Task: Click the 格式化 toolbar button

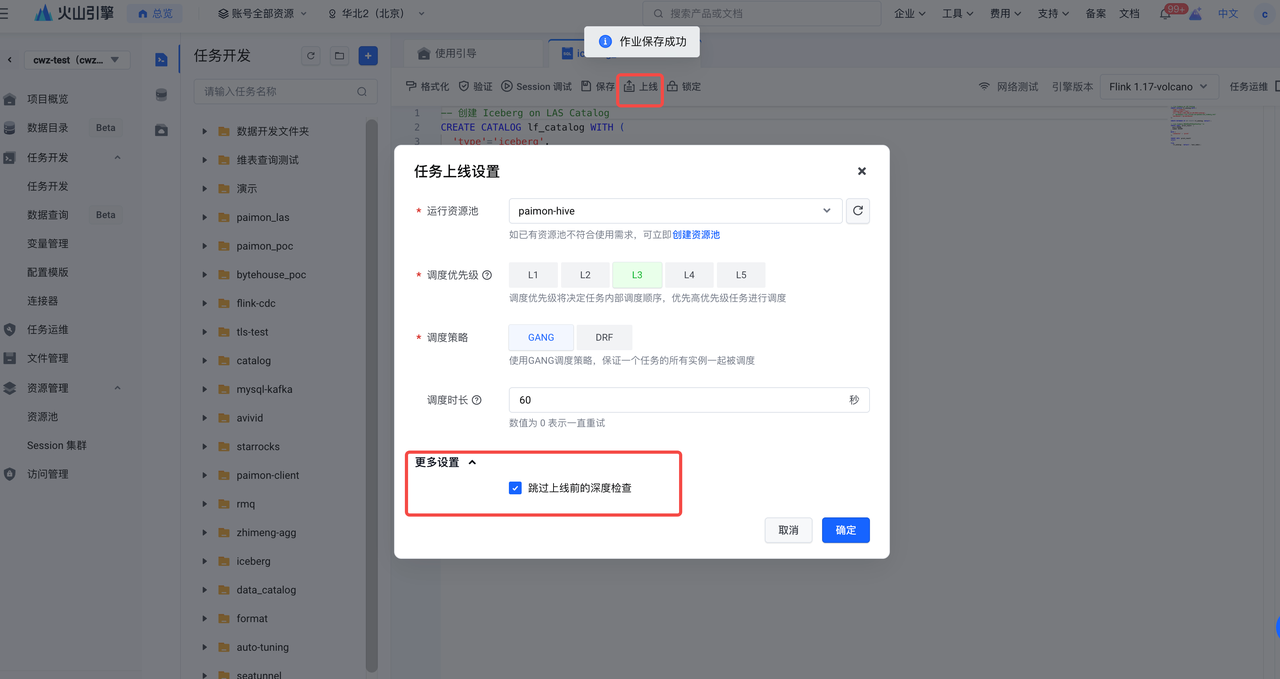Action: pos(428,87)
